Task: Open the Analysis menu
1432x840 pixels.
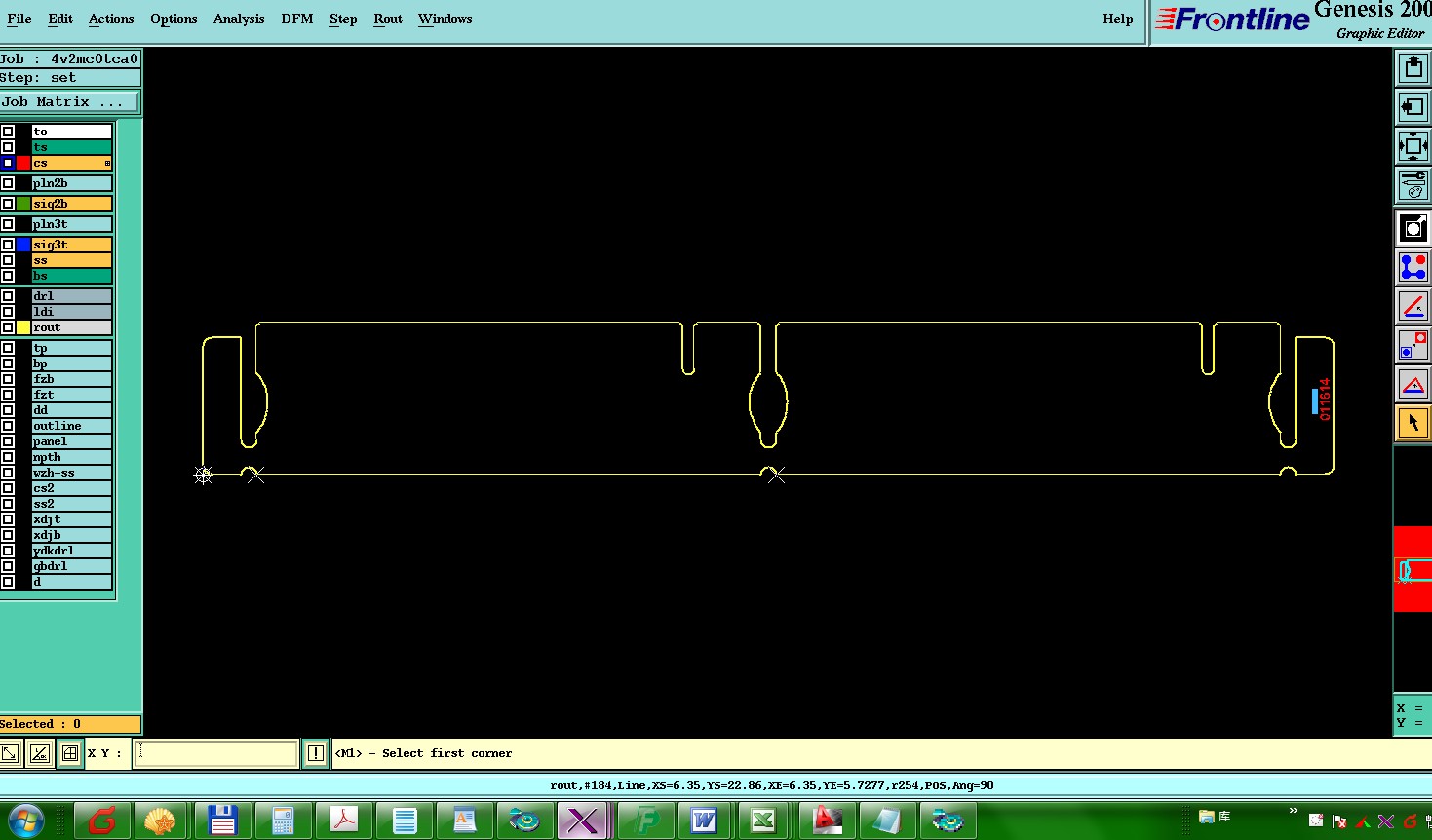Action: click(x=239, y=19)
